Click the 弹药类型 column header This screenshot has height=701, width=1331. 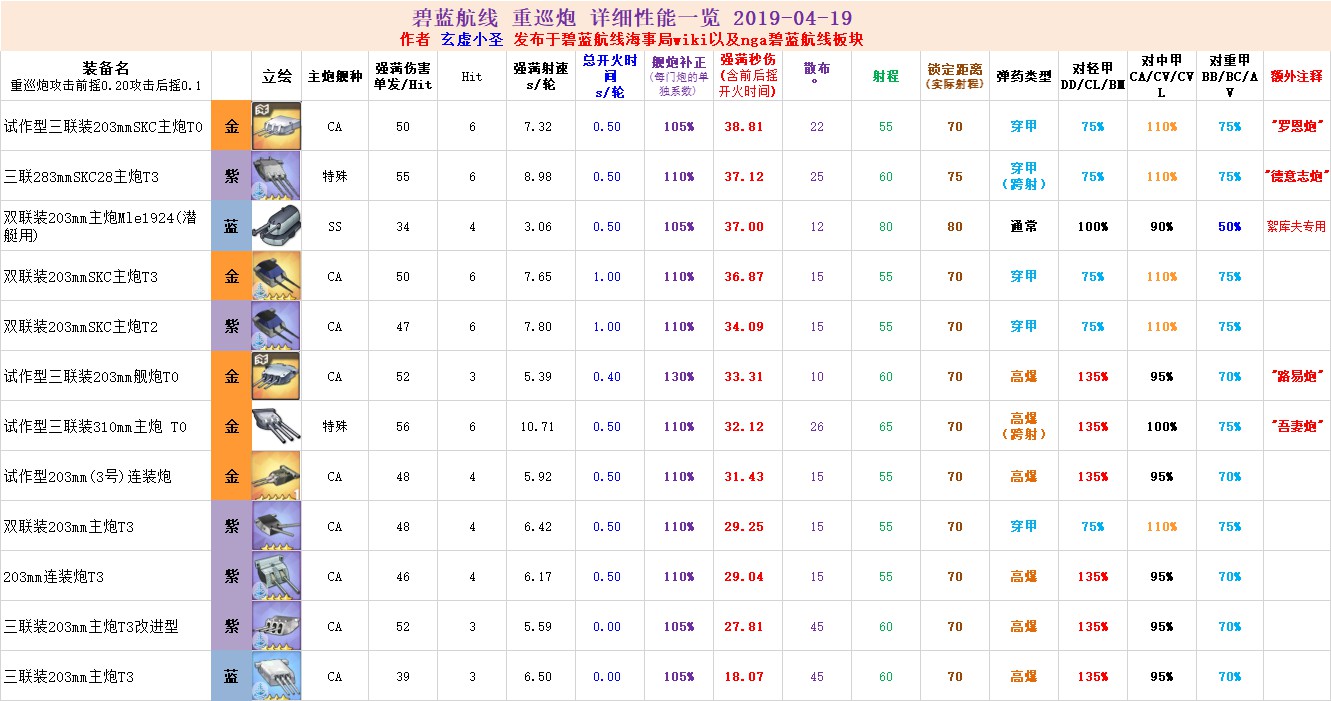click(1024, 76)
